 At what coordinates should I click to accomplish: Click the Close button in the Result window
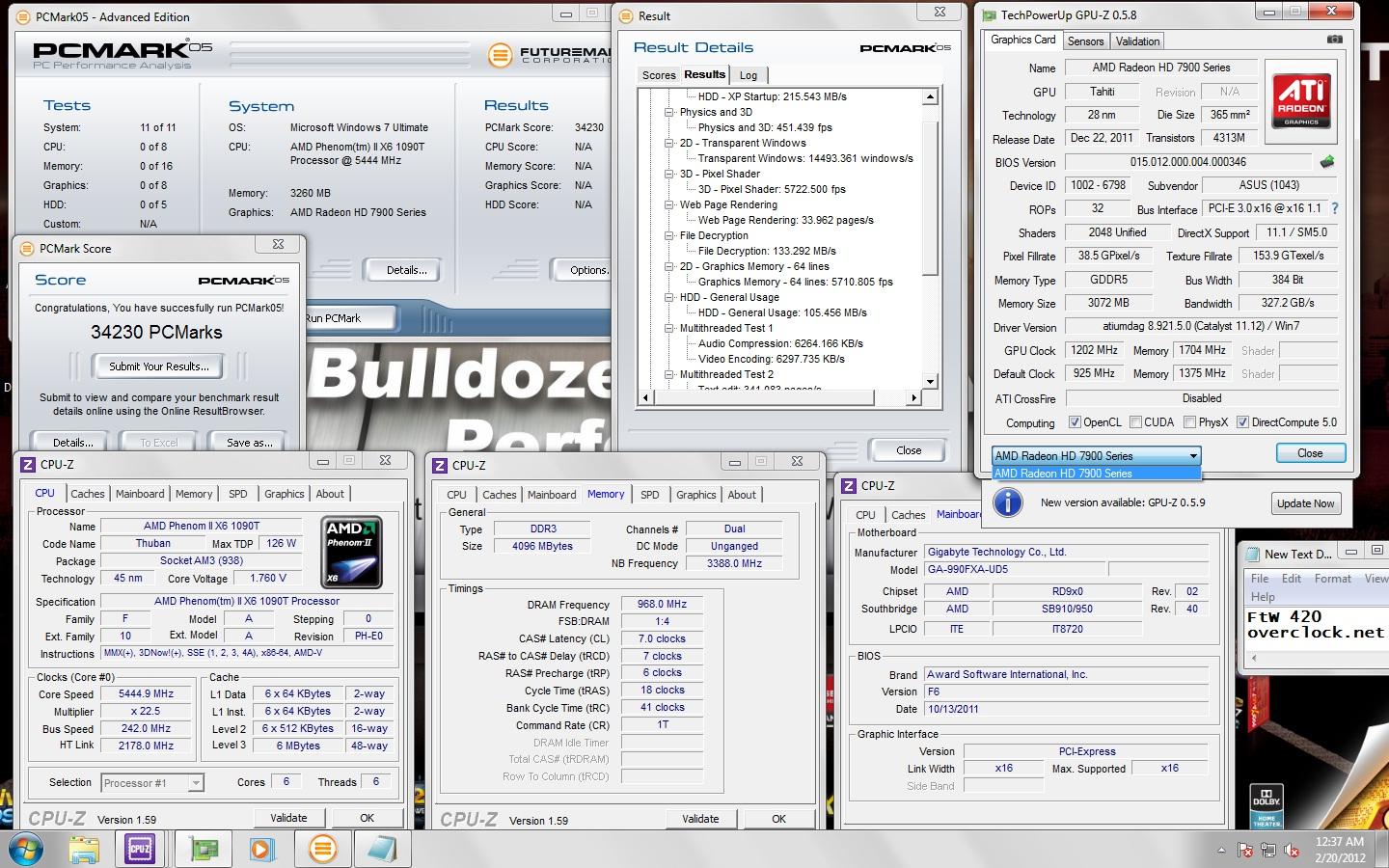click(909, 450)
